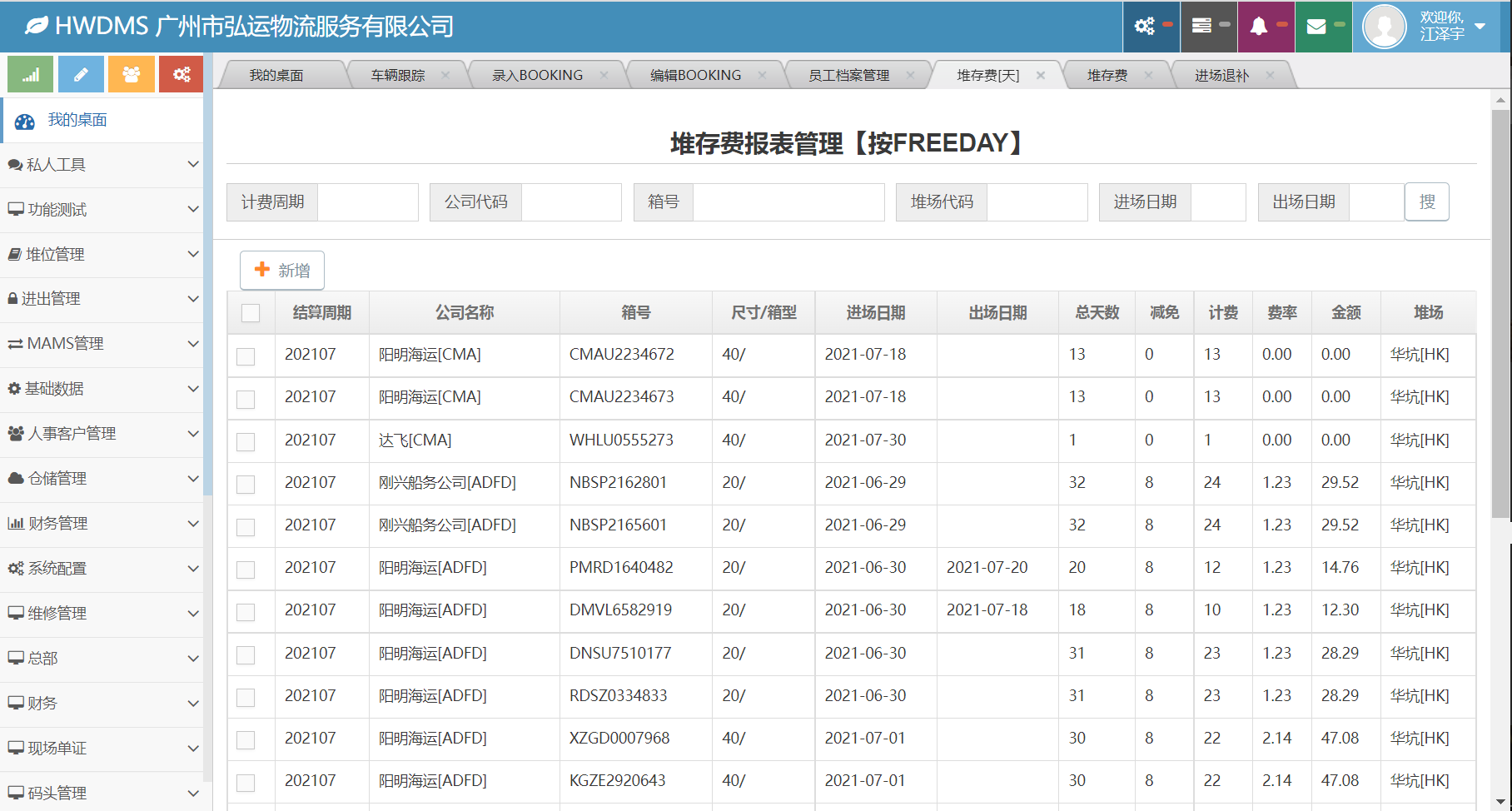Click the gear icon beside 基础数据

pyautogui.click(x=14, y=388)
